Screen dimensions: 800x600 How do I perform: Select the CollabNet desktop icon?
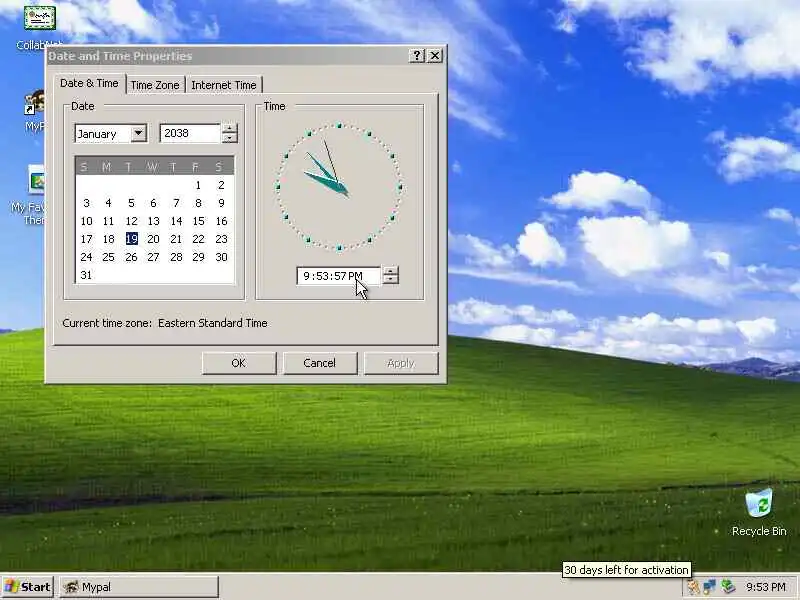pos(39,27)
